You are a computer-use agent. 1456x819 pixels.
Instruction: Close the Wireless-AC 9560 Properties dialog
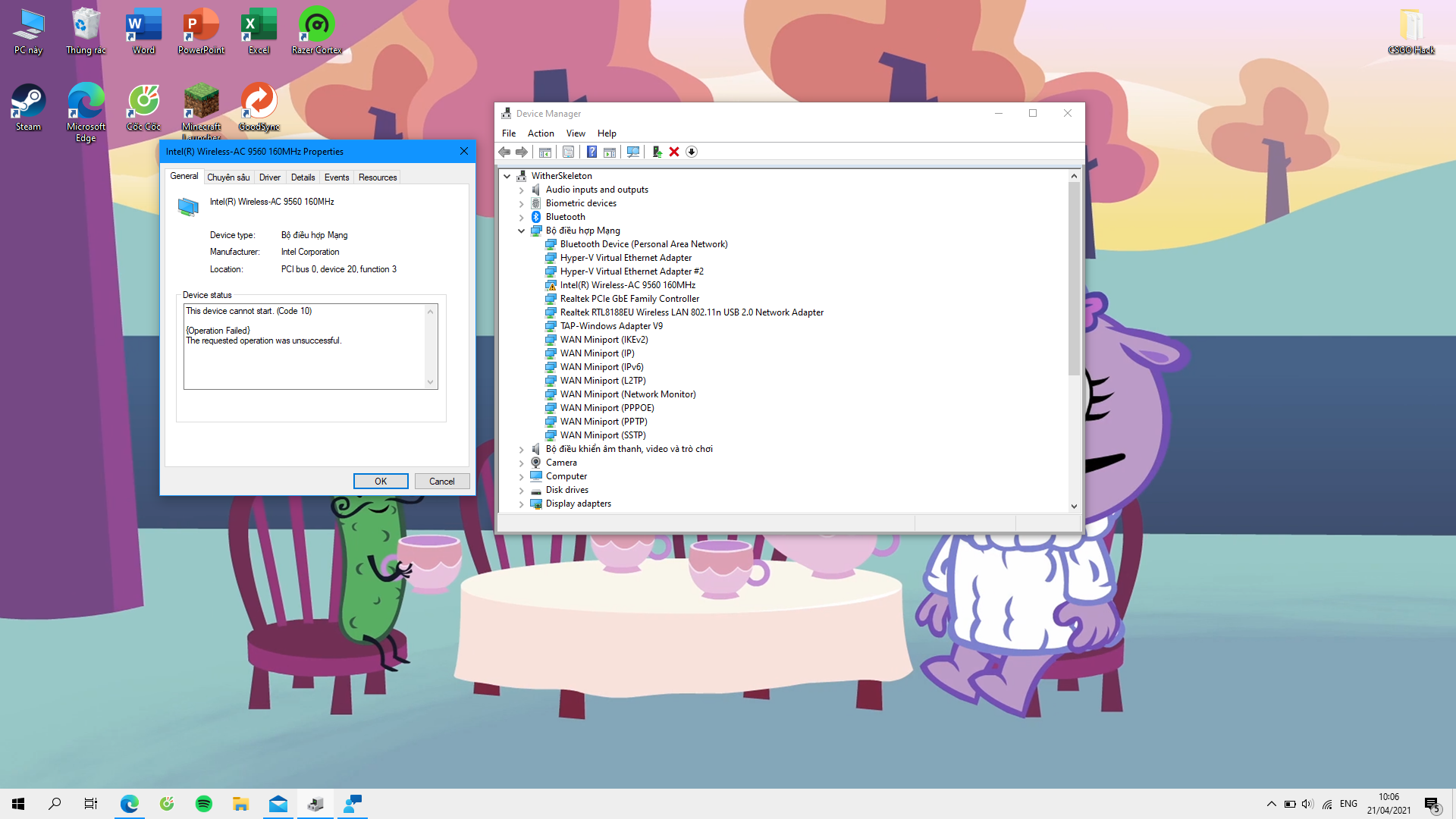(x=464, y=151)
